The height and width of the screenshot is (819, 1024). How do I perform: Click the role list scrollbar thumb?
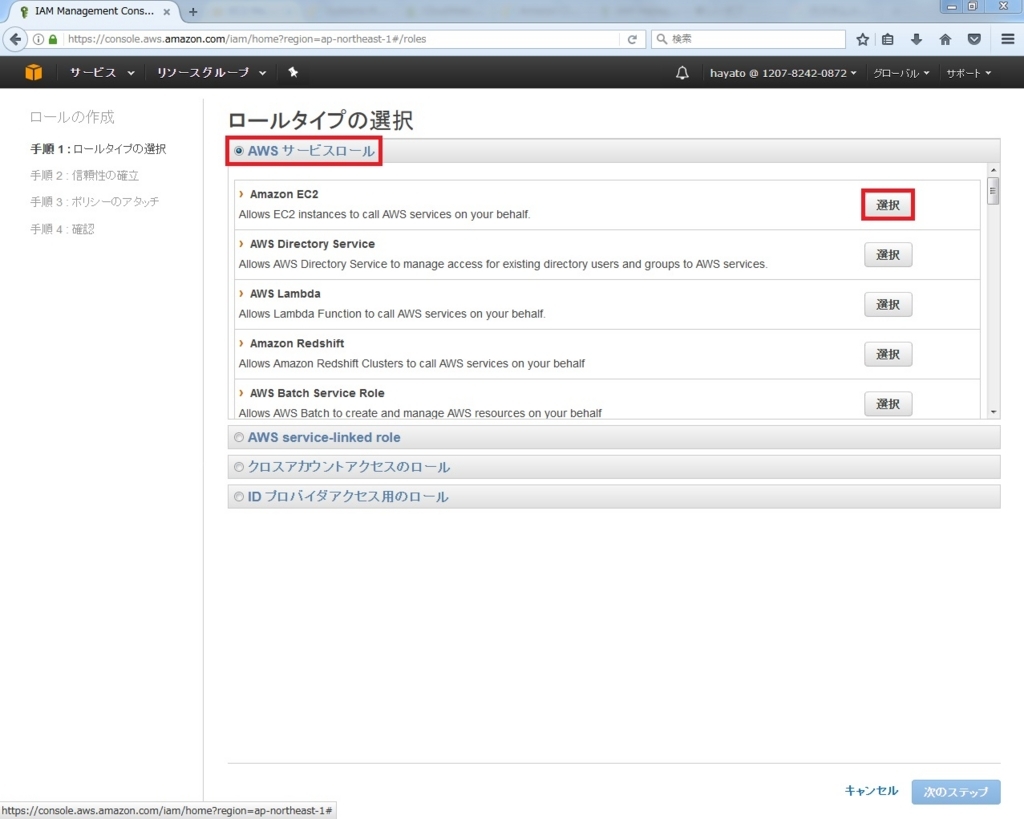tap(993, 191)
